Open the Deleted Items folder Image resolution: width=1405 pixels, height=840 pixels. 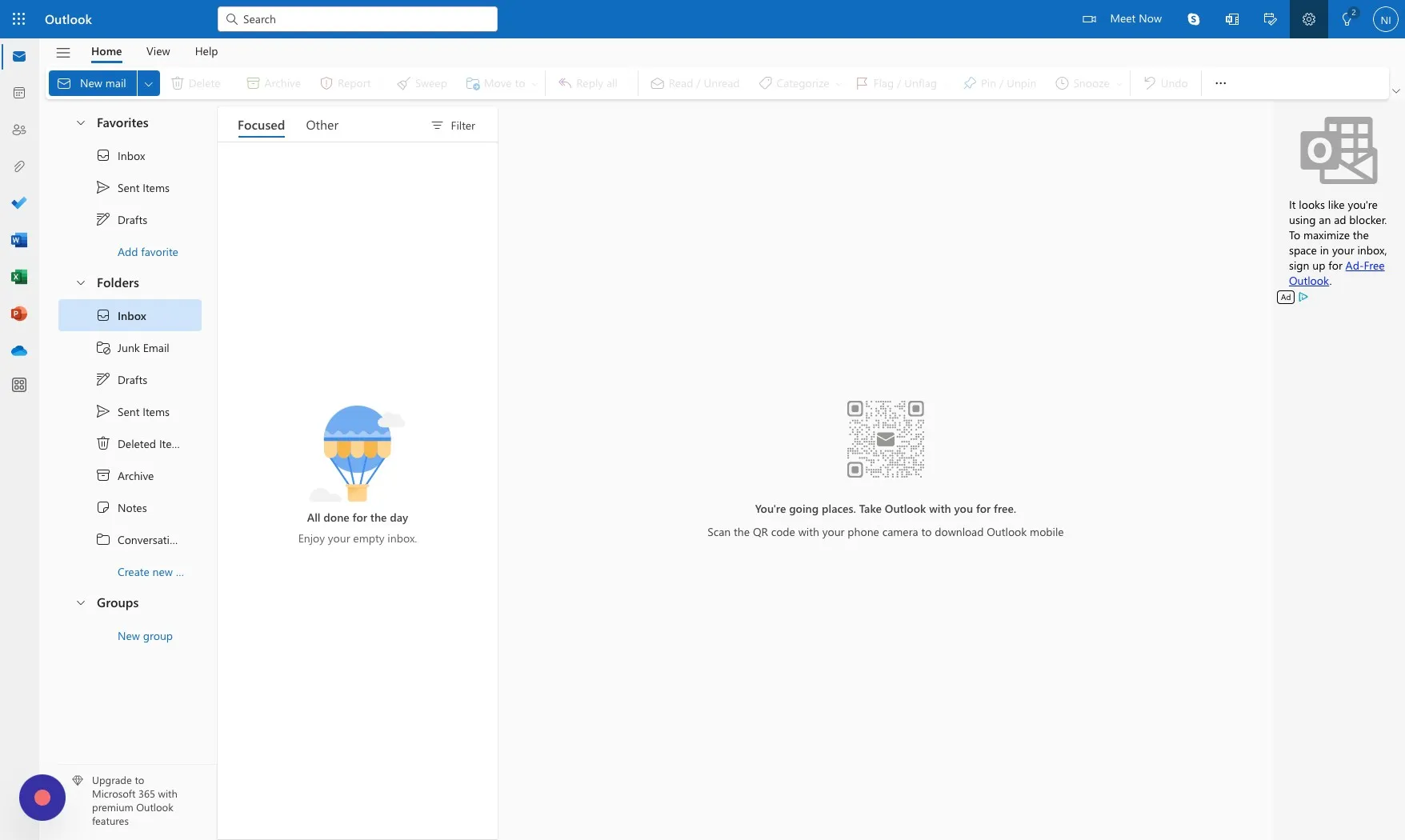coord(130,444)
